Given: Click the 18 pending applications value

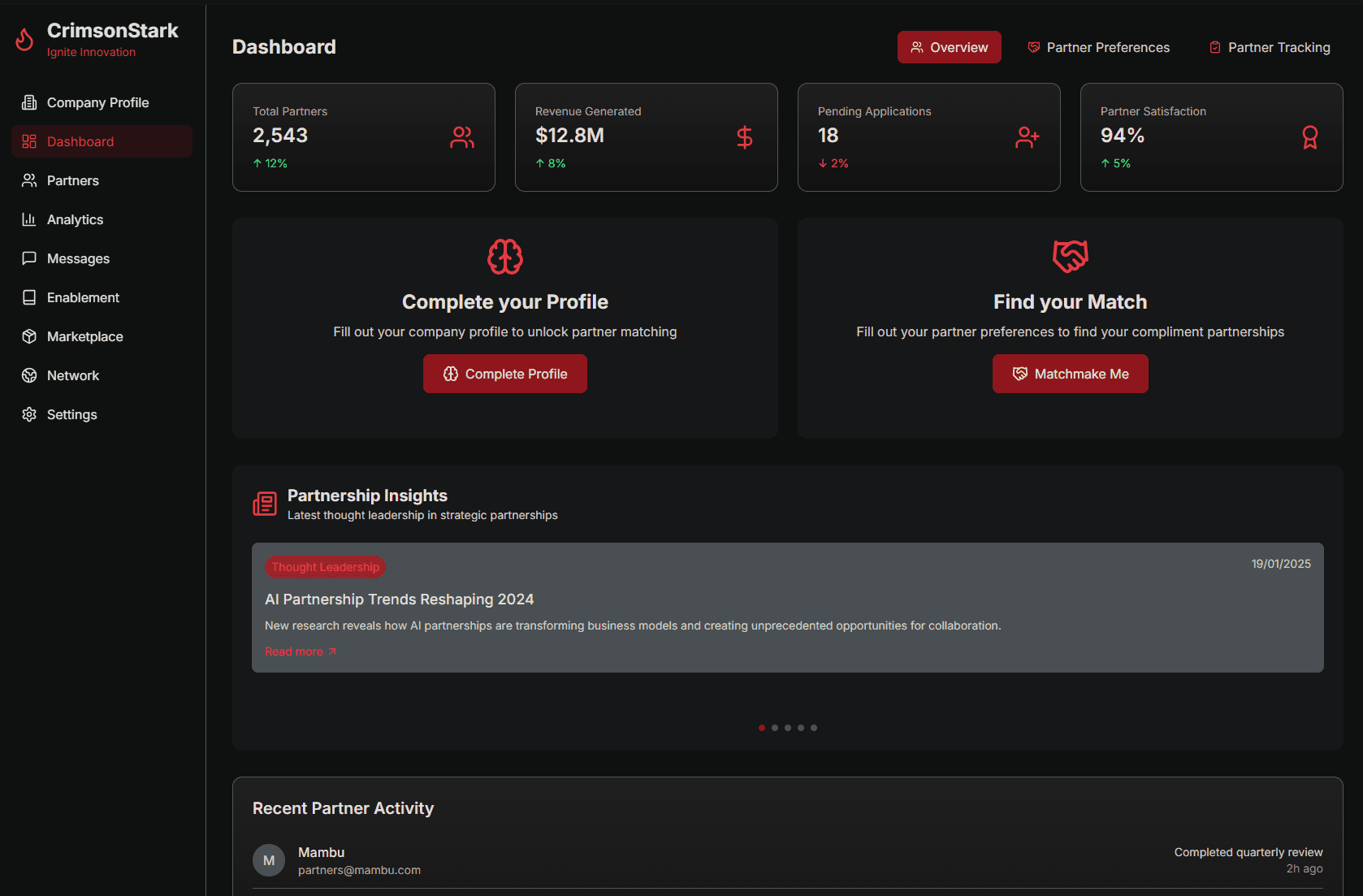Looking at the screenshot, I should tap(829, 136).
